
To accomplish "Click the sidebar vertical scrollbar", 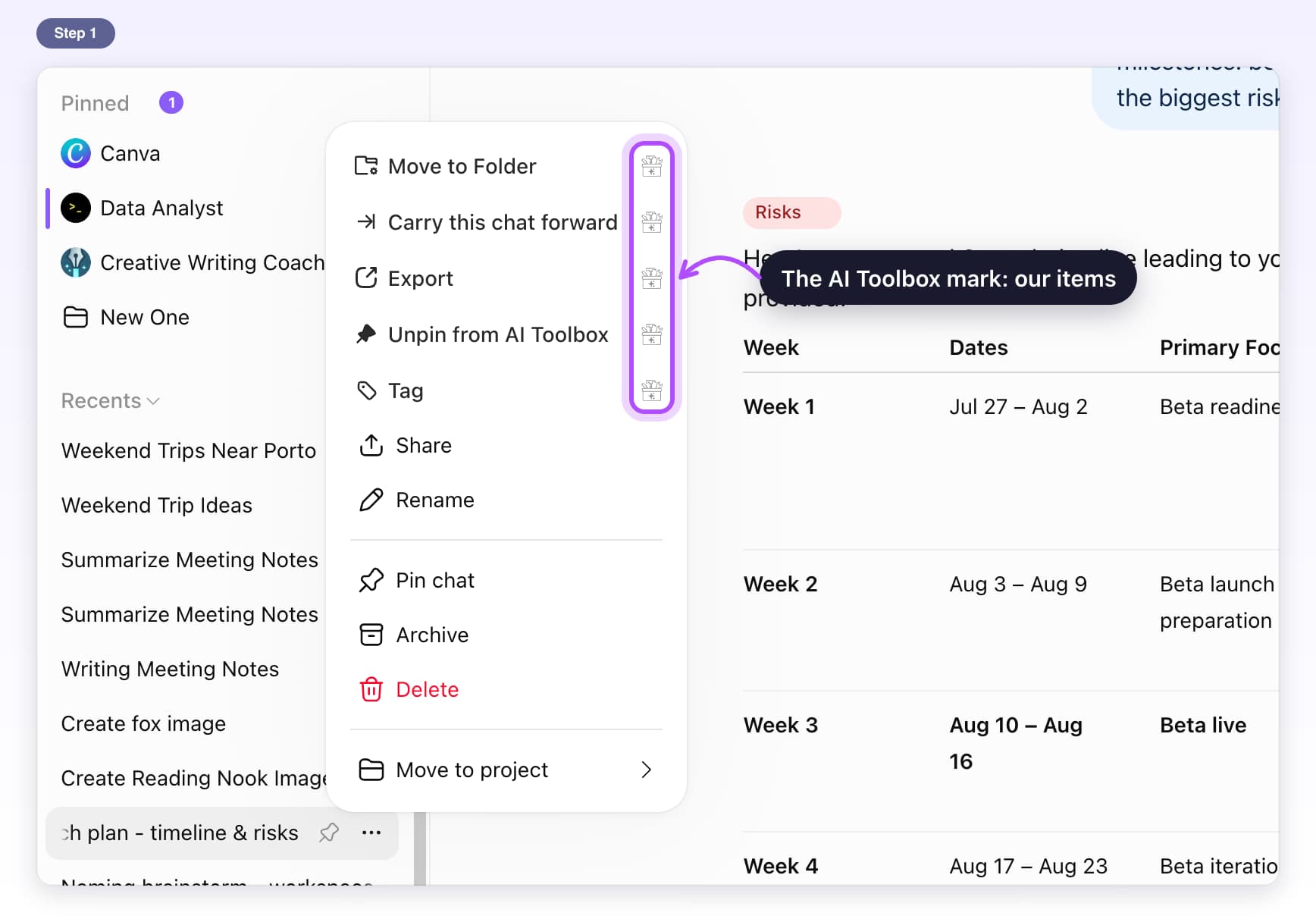I will coord(420,848).
